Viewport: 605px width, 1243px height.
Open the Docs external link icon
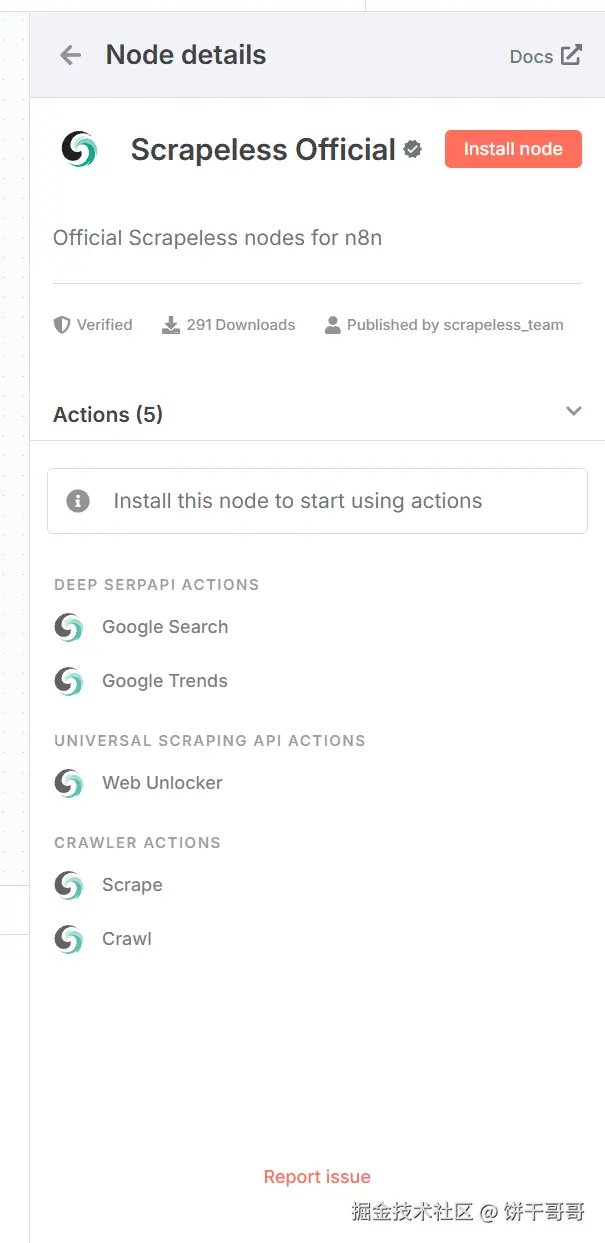(571, 55)
